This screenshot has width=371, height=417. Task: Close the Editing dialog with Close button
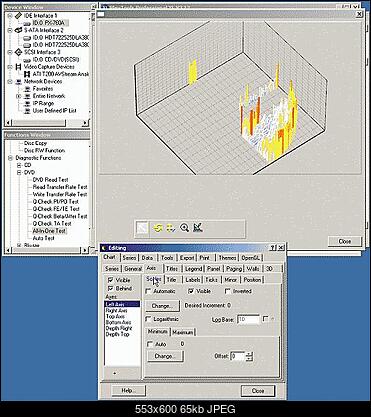click(258, 390)
